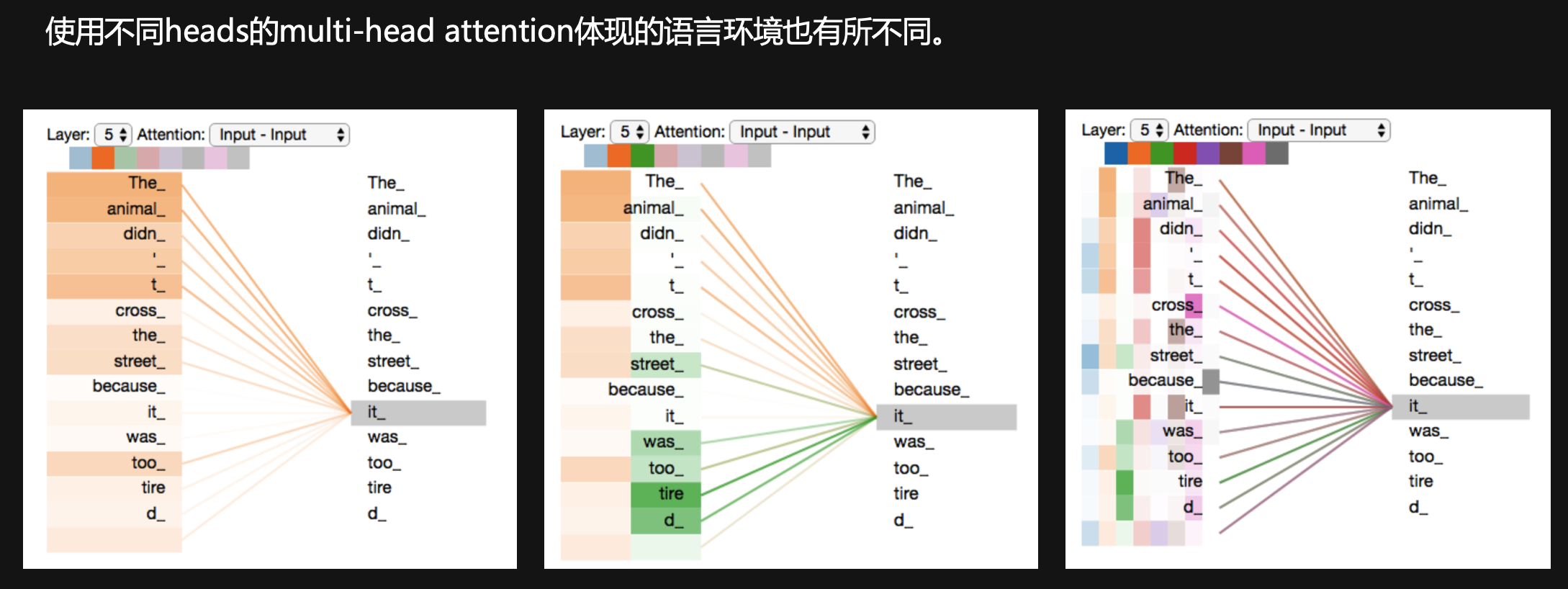Image resolution: width=1568 pixels, height=589 pixels.
Task: Toggle the orange head swatch in the left panel
Action: coord(103,158)
